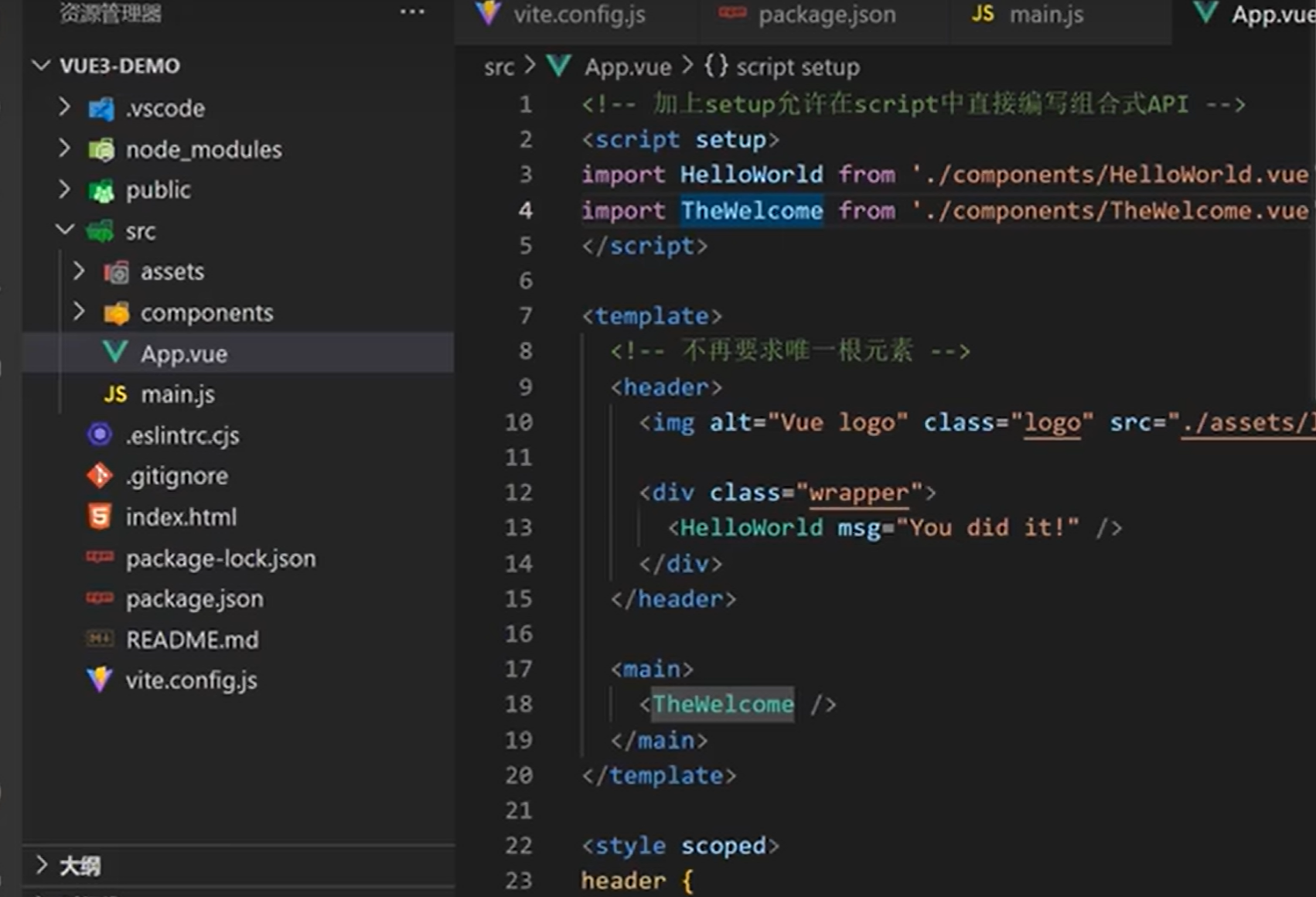Open README.md in the file tree

(x=238, y=639)
